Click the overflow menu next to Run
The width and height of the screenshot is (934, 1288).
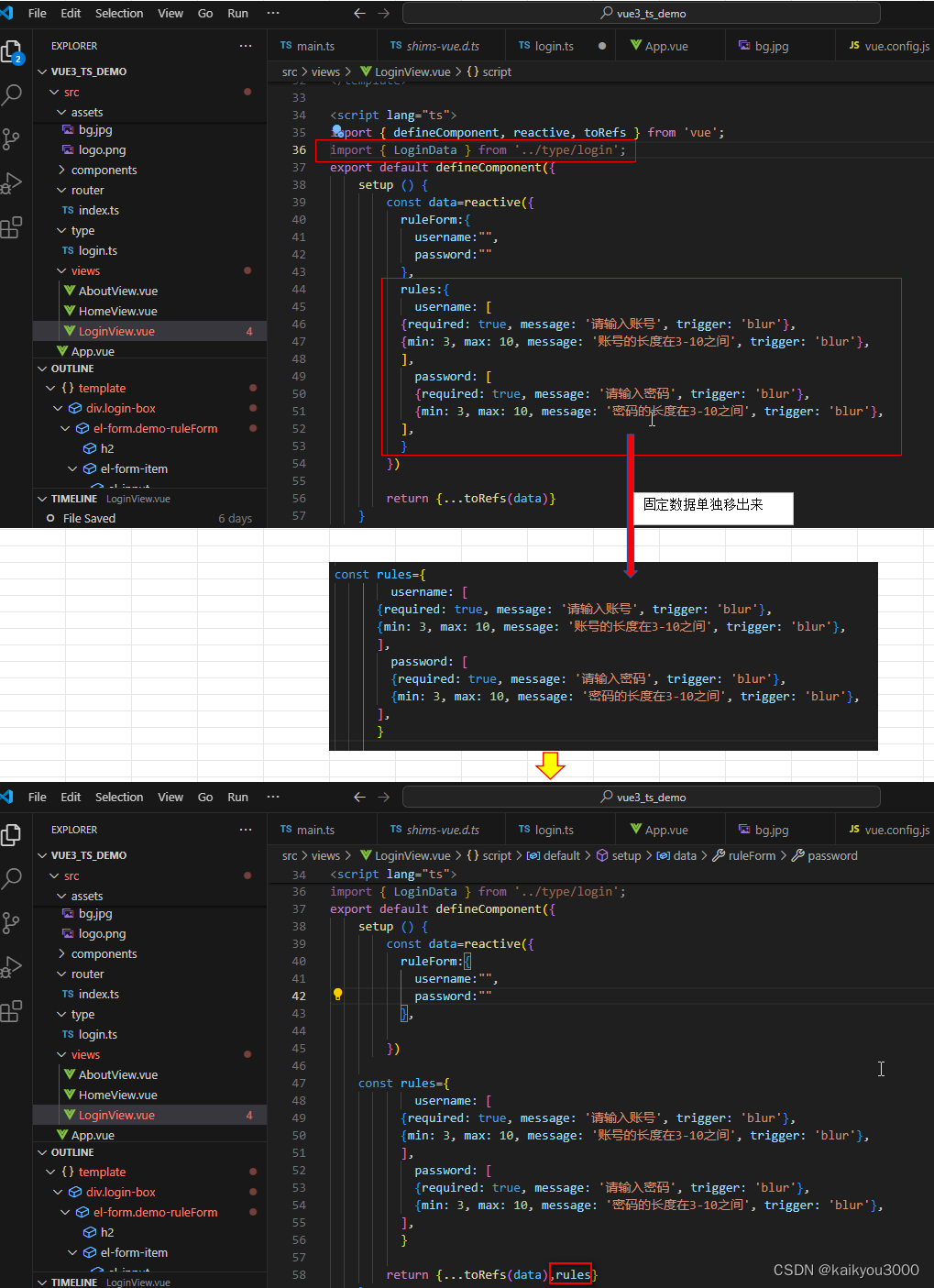(272, 13)
